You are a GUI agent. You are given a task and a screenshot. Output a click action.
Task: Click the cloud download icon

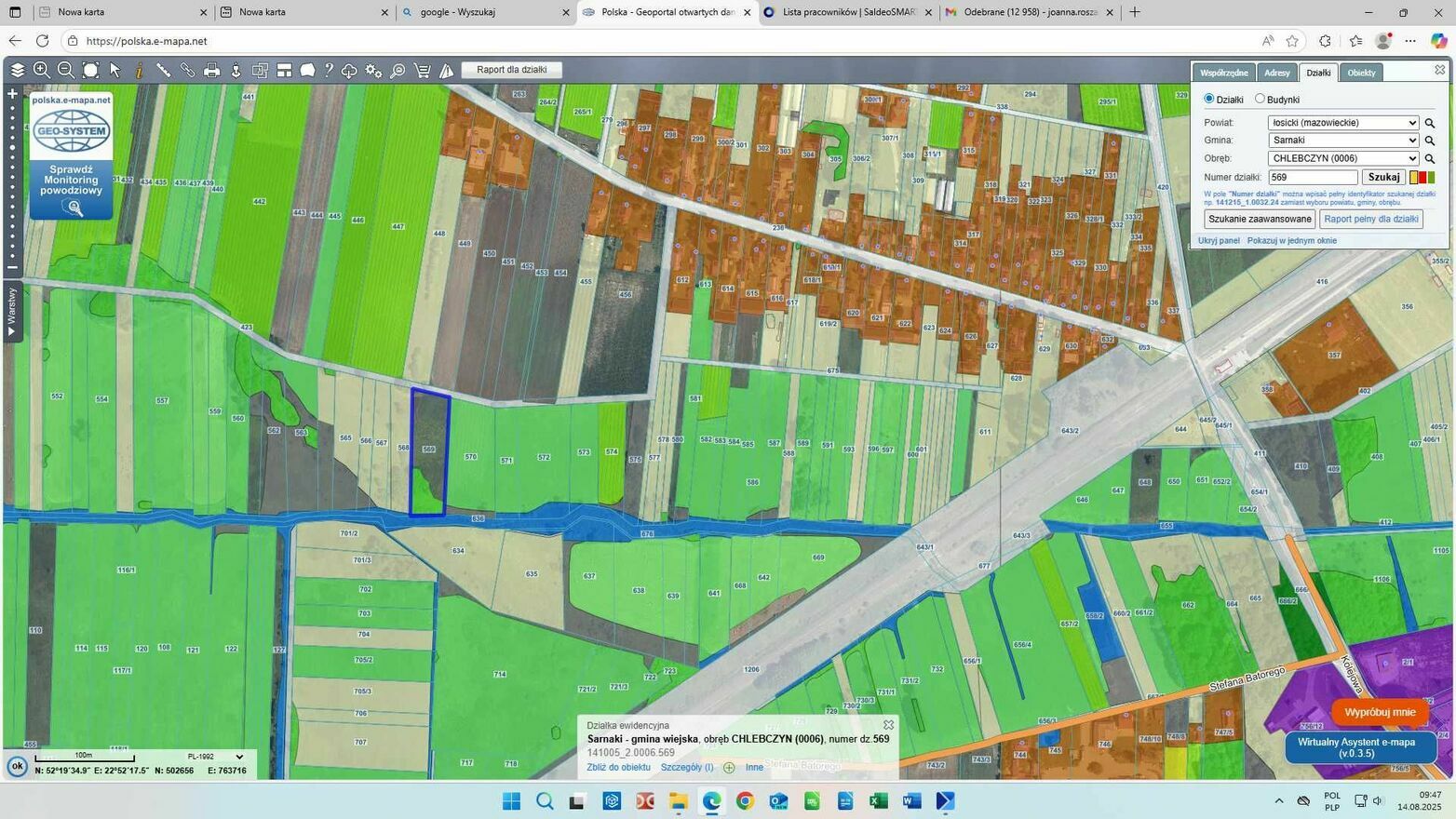(x=349, y=71)
